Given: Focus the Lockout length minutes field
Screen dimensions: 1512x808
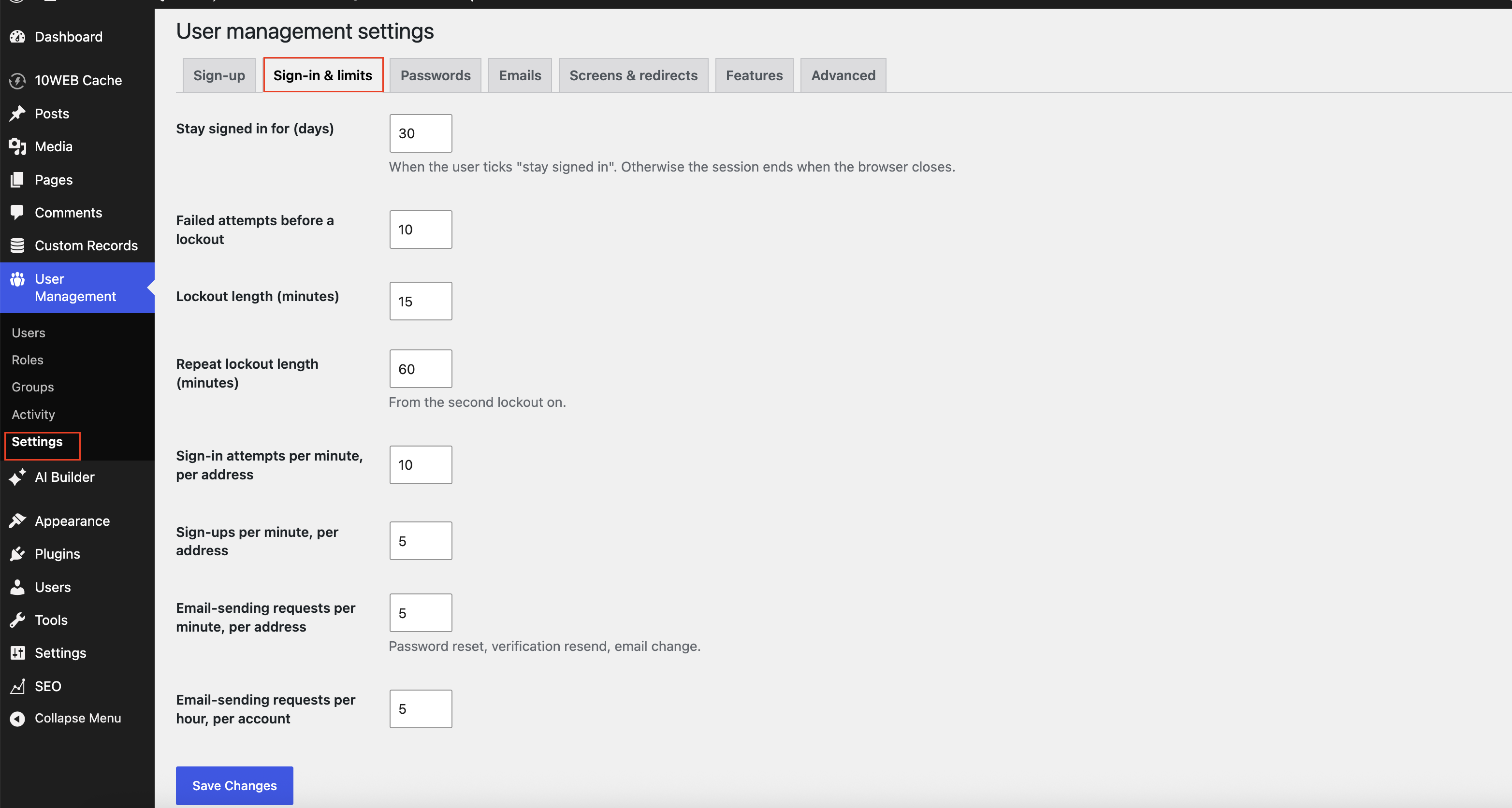Looking at the screenshot, I should tap(421, 301).
